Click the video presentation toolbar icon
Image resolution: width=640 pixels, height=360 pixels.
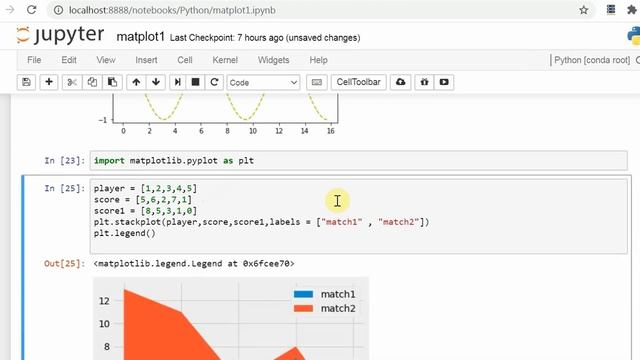444,82
